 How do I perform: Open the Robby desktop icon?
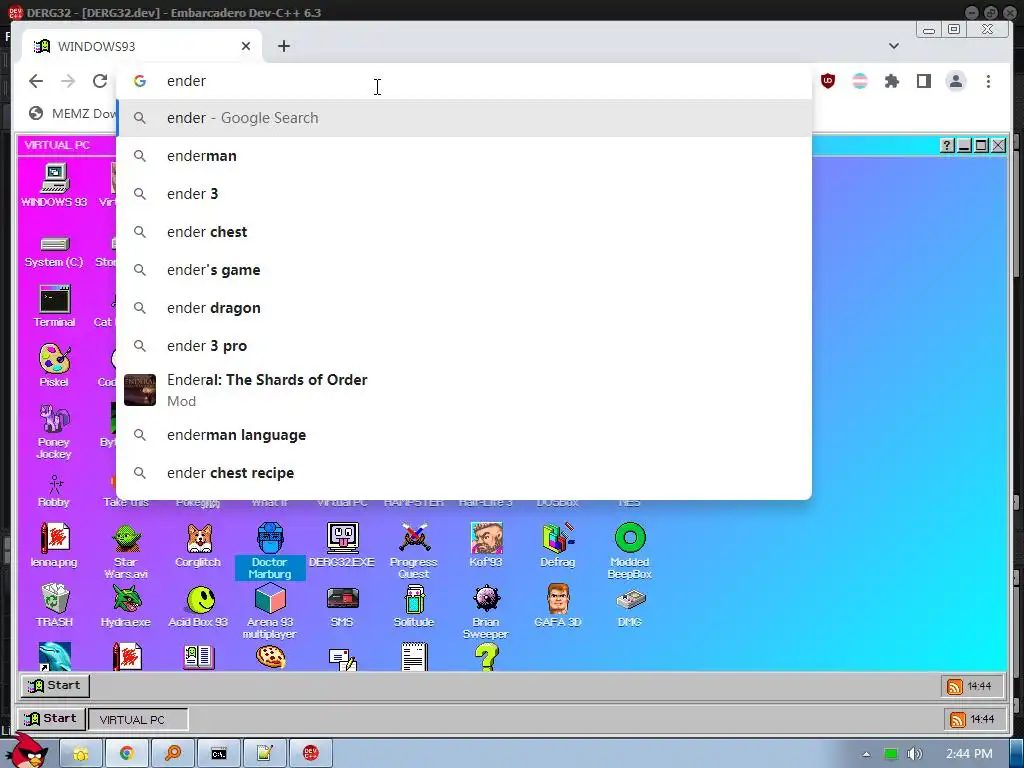[x=54, y=491]
